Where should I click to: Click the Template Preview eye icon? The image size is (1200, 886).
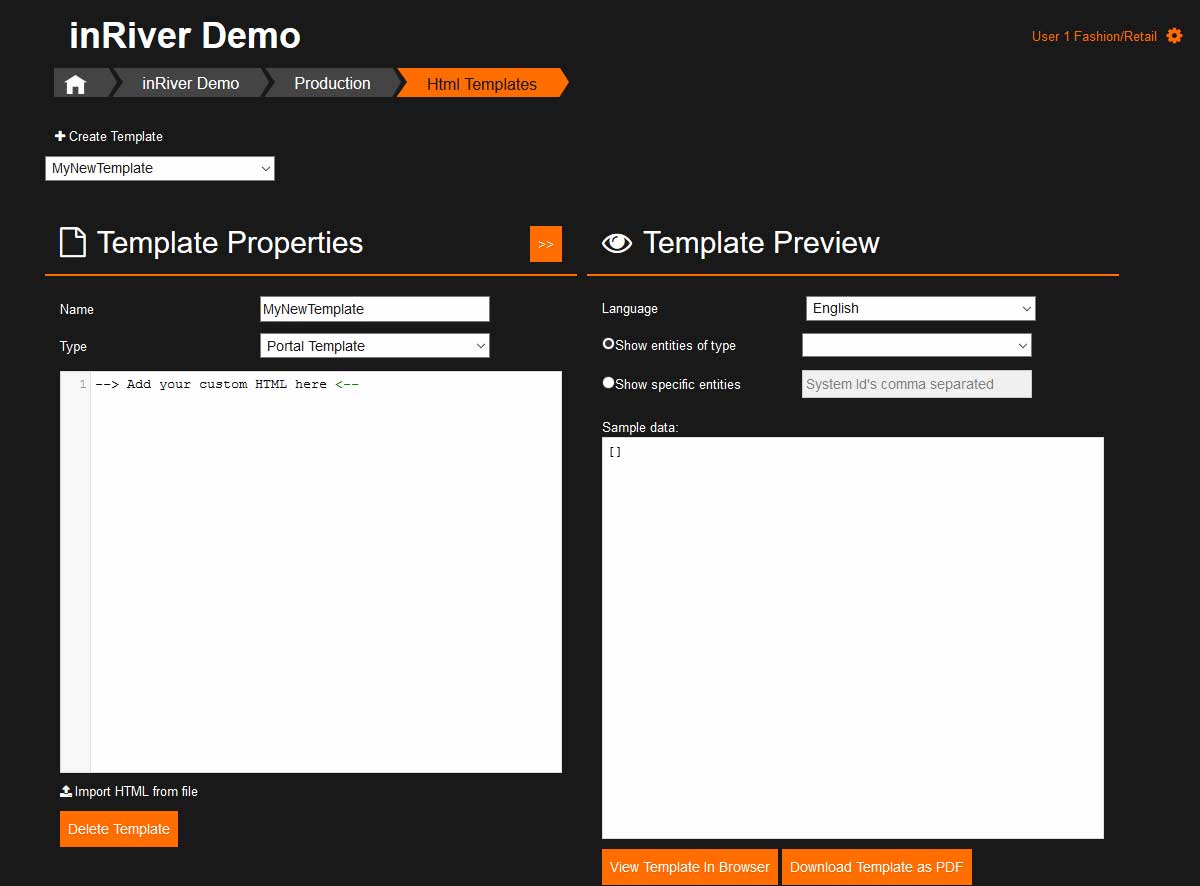tap(617, 242)
